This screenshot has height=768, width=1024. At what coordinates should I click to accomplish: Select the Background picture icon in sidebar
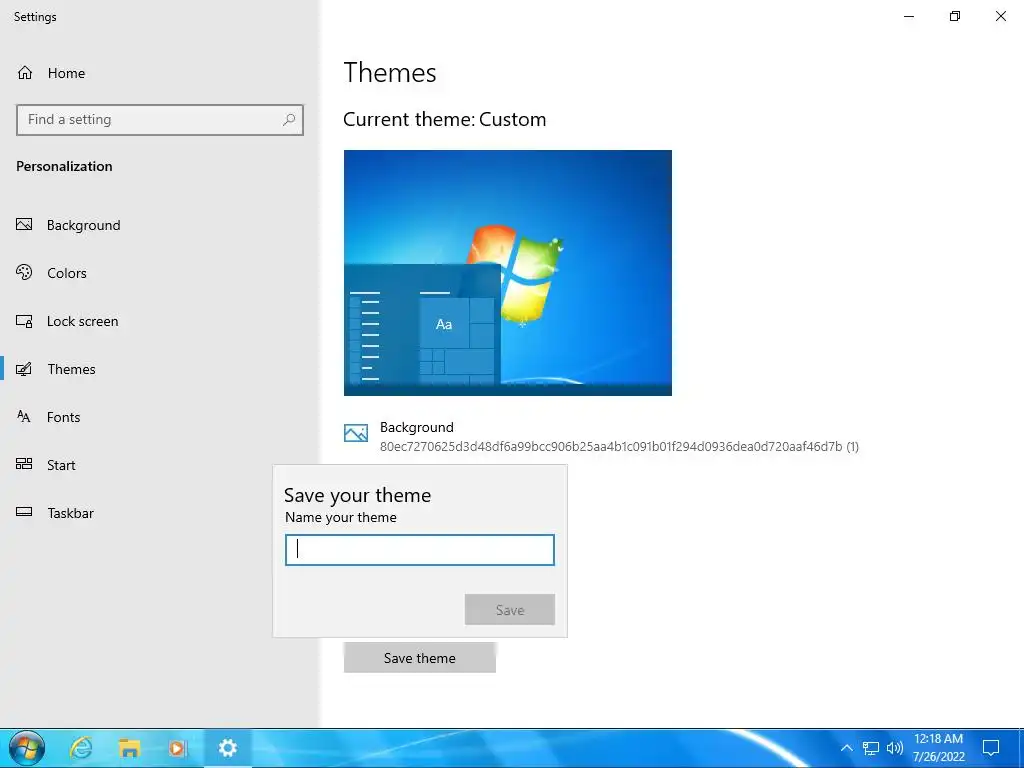tap(24, 225)
